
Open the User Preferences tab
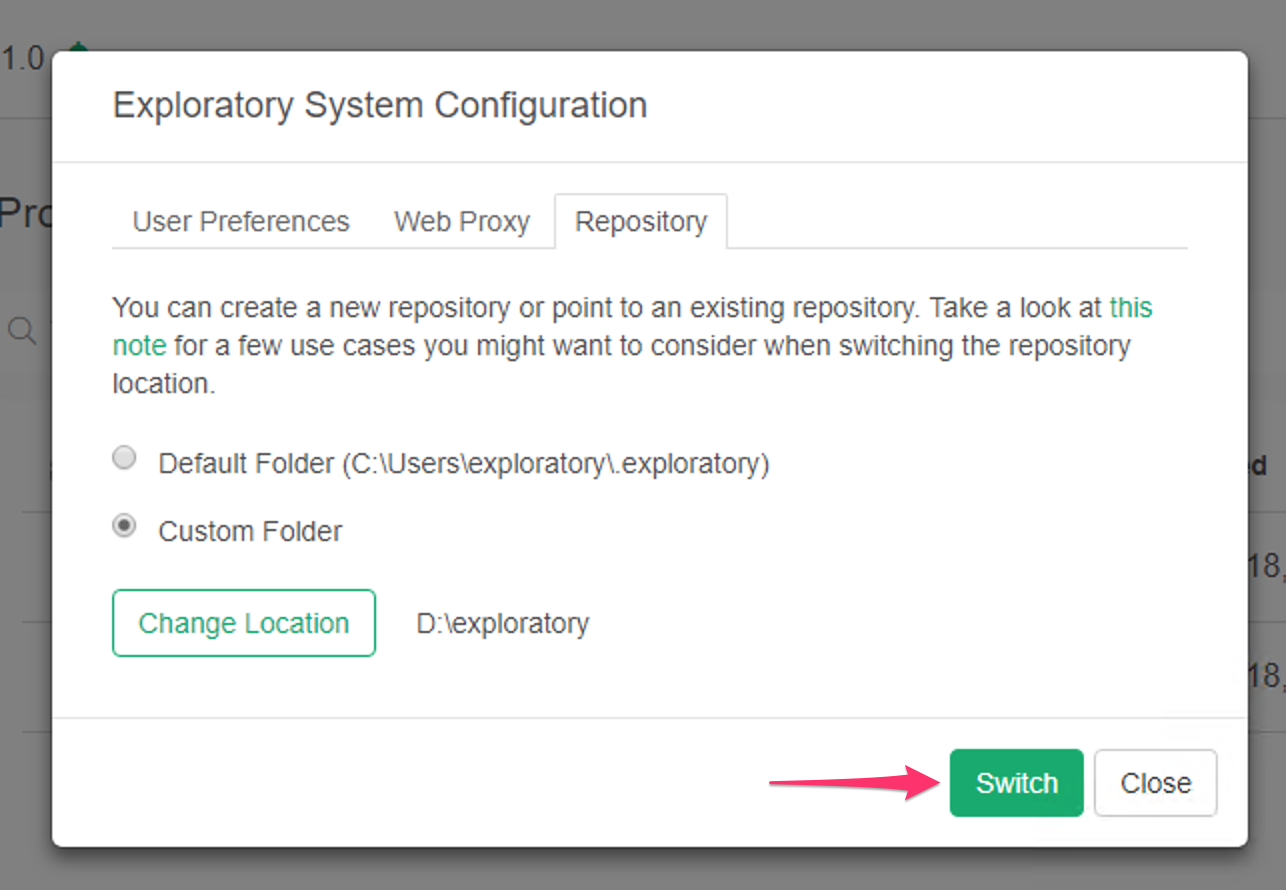click(x=241, y=221)
